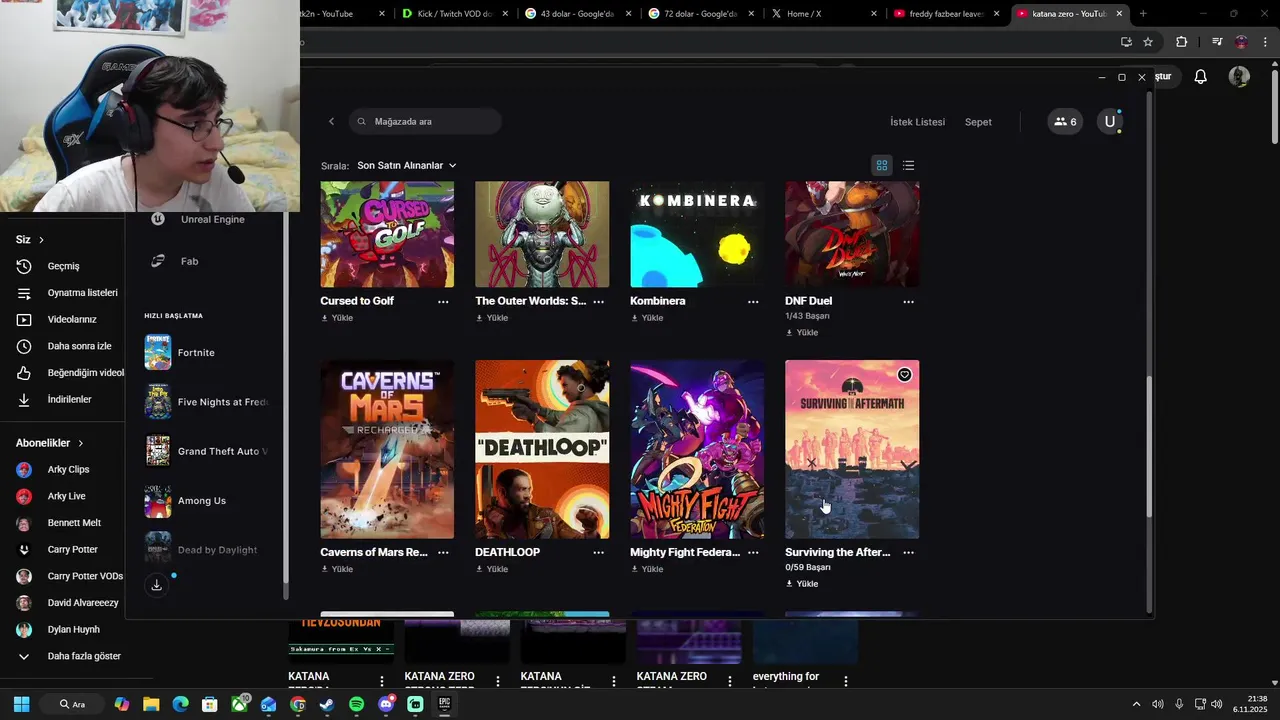Open Geçmiş history in YouTube sidebar

63,266
